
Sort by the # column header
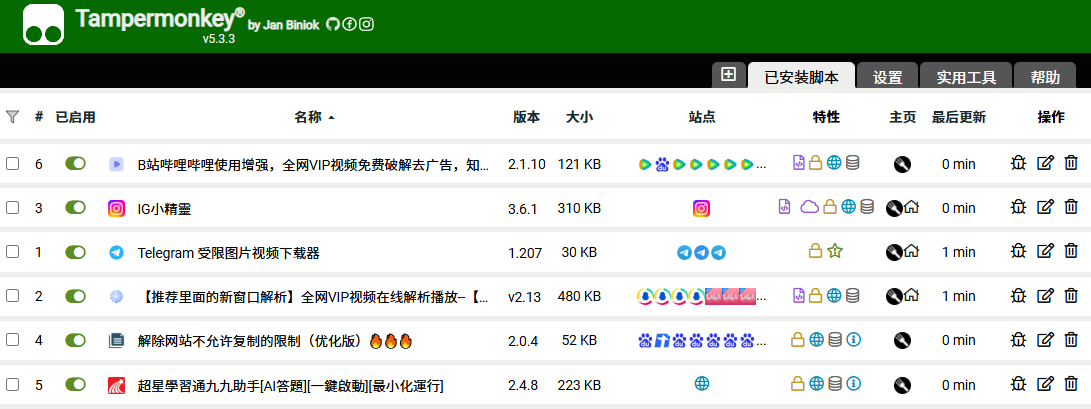pos(39,117)
